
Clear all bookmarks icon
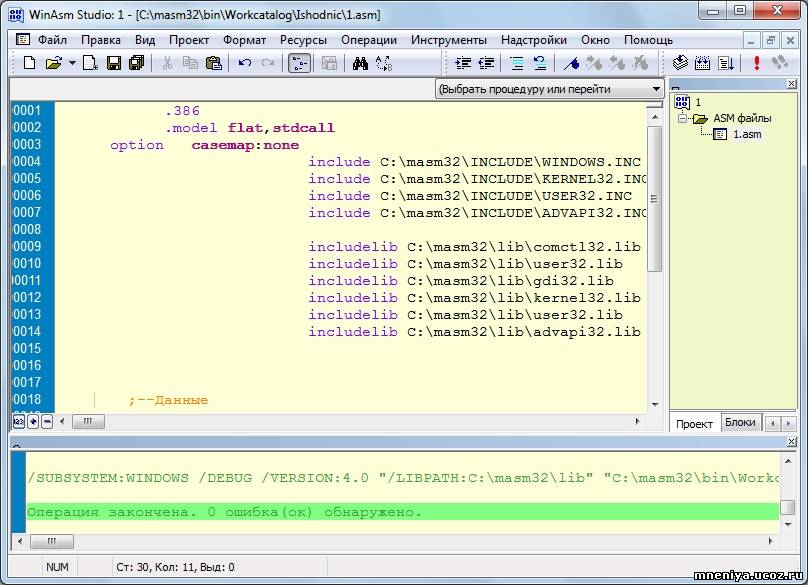point(641,63)
